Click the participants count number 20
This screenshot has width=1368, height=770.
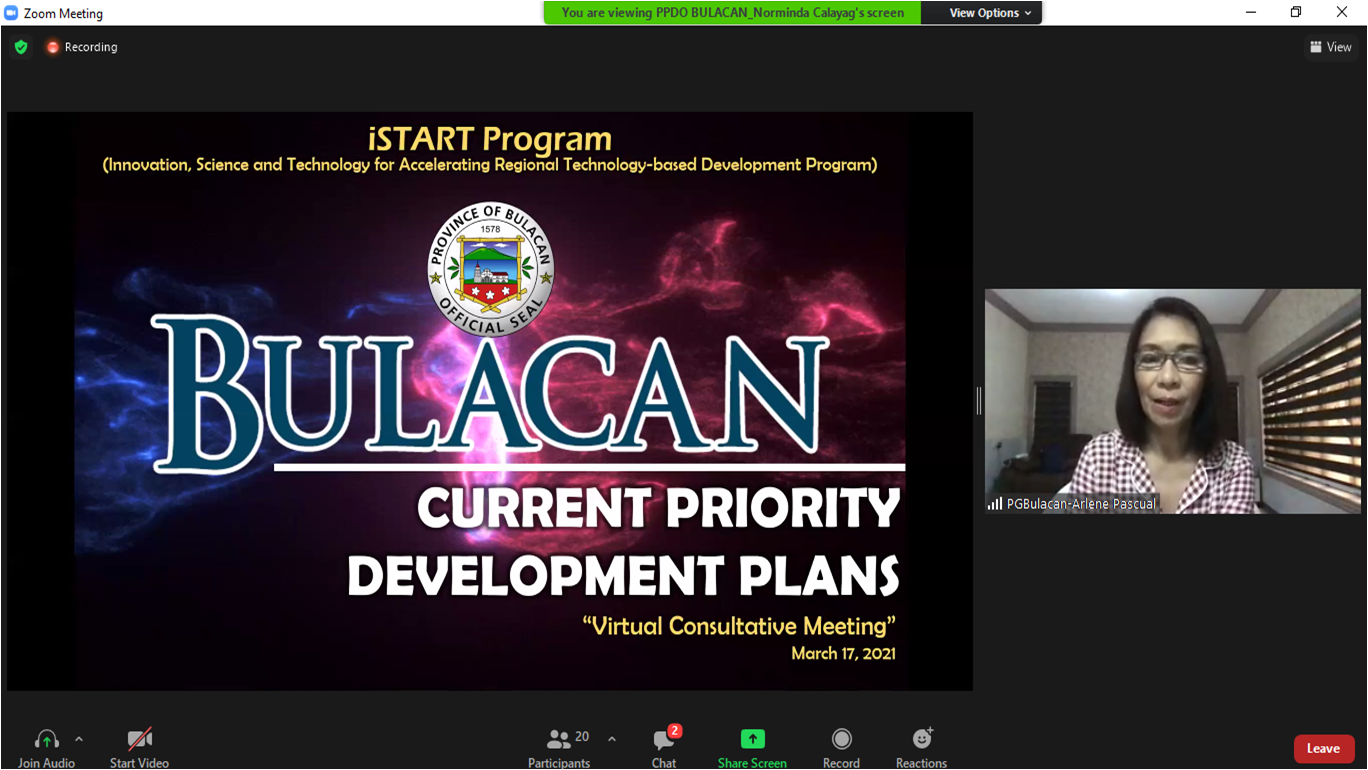pyautogui.click(x=582, y=737)
